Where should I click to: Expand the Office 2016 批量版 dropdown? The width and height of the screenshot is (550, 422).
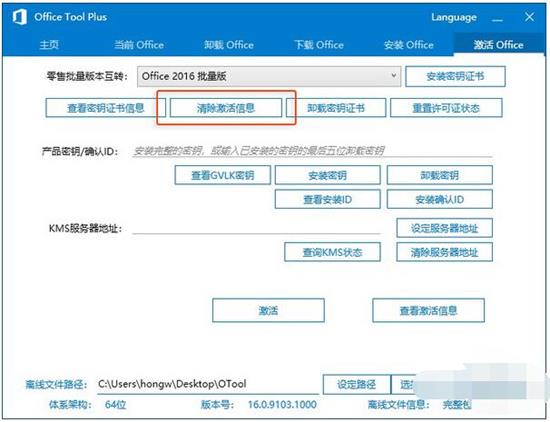[x=269, y=76]
